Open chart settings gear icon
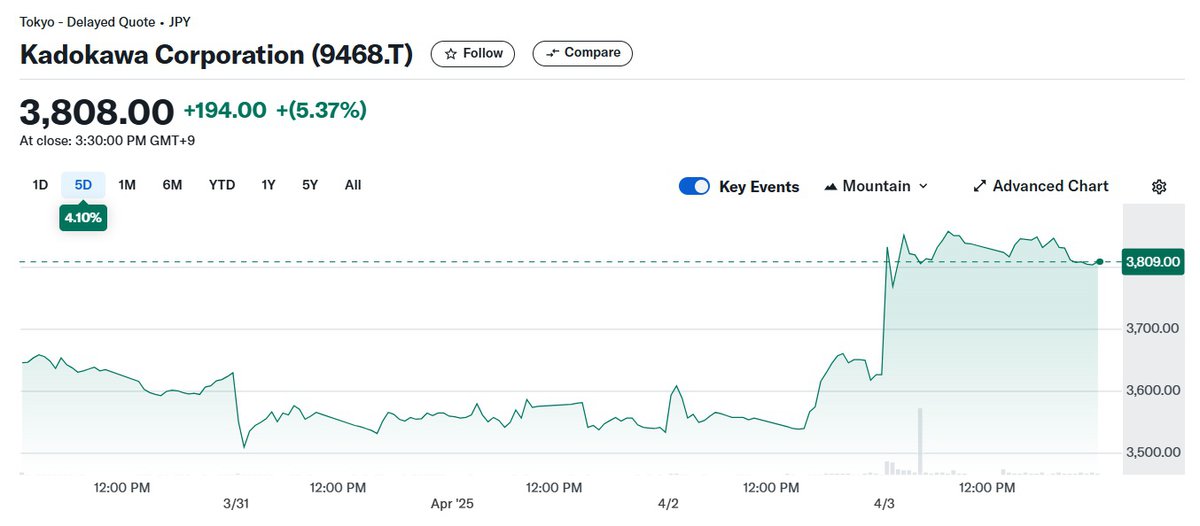The height and width of the screenshot is (526, 1200). 1159,186
